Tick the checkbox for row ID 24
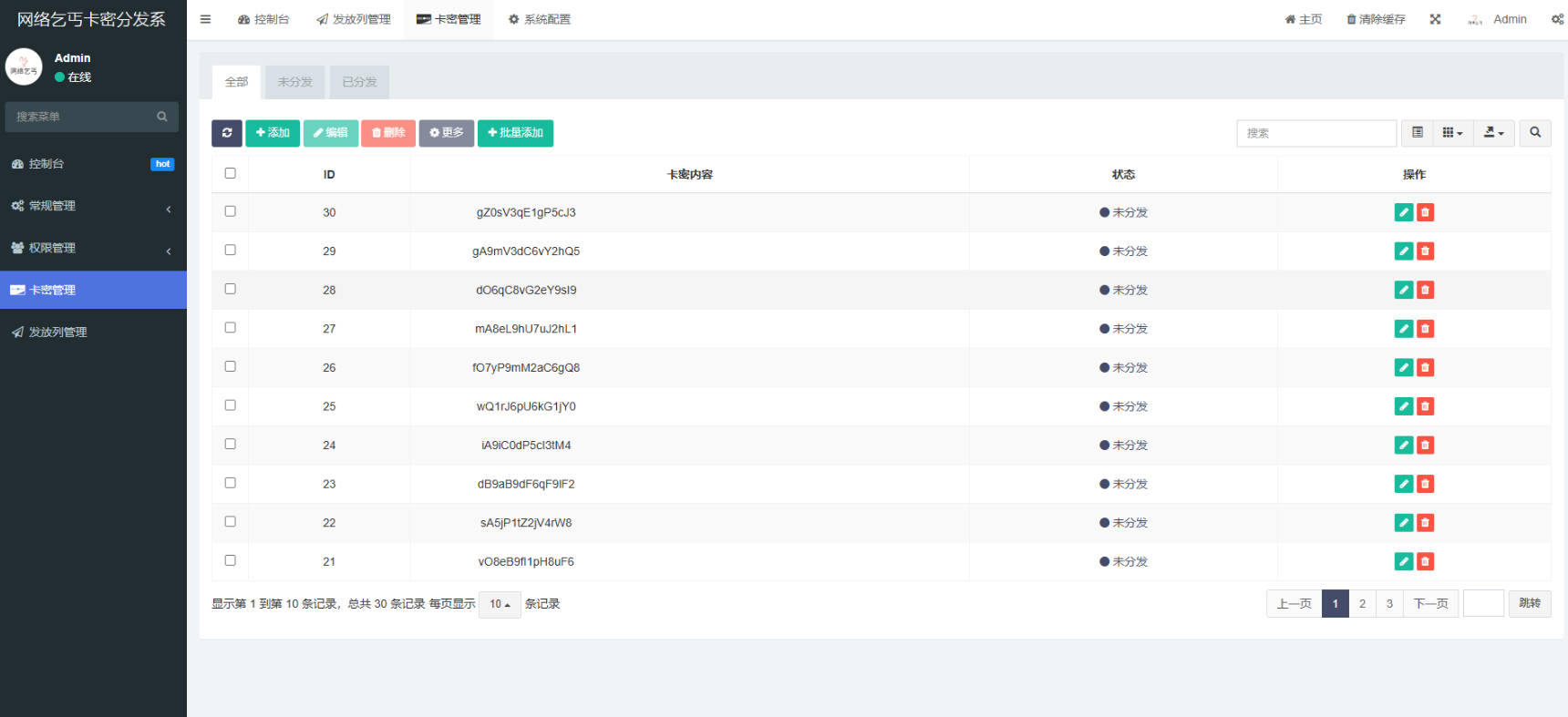The image size is (1568, 717). tap(230, 445)
